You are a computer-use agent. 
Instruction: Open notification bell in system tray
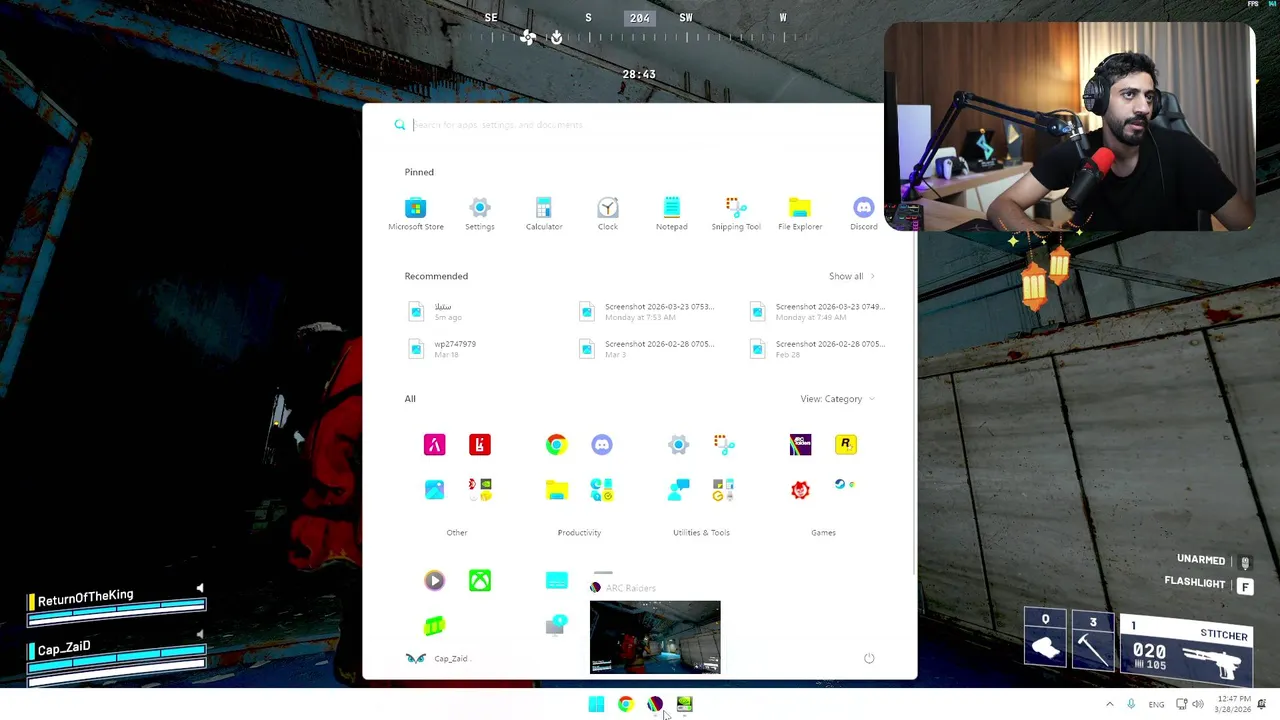coord(1261,704)
